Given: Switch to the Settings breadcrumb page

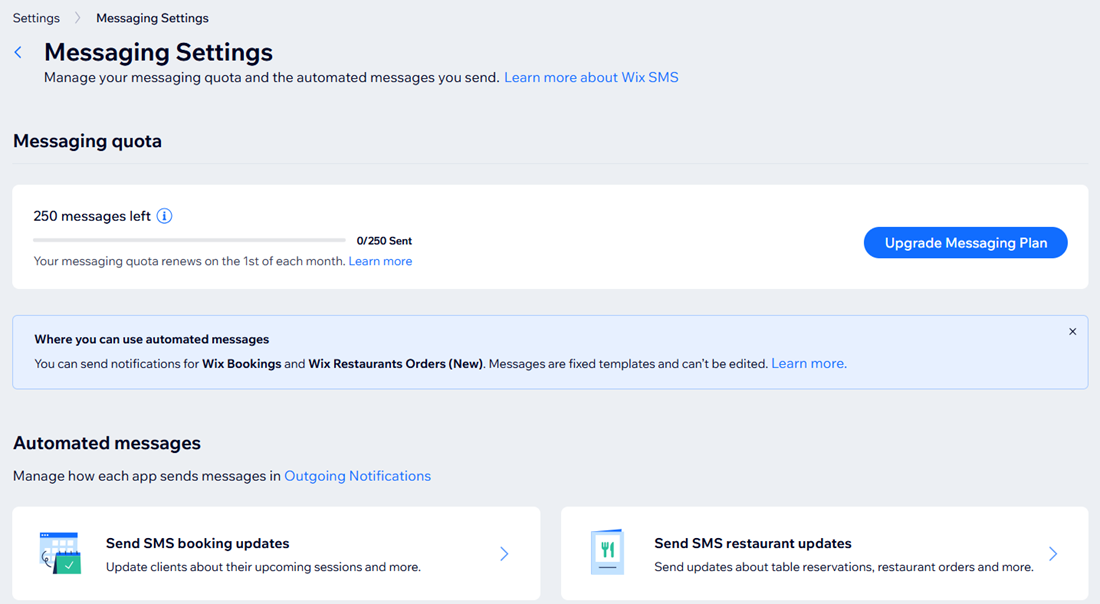Looking at the screenshot, I should (x=36, y=17).
